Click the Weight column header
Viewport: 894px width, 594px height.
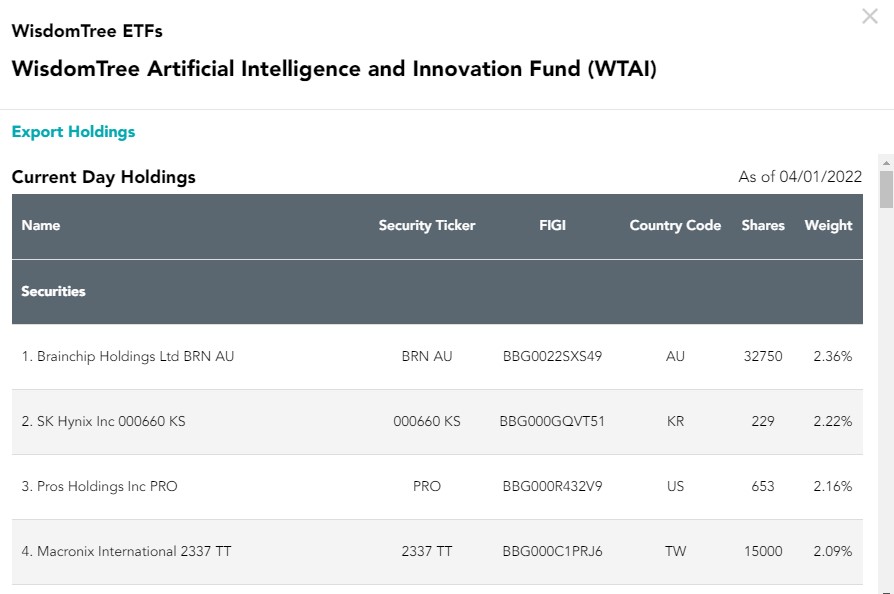click(828, 225)
